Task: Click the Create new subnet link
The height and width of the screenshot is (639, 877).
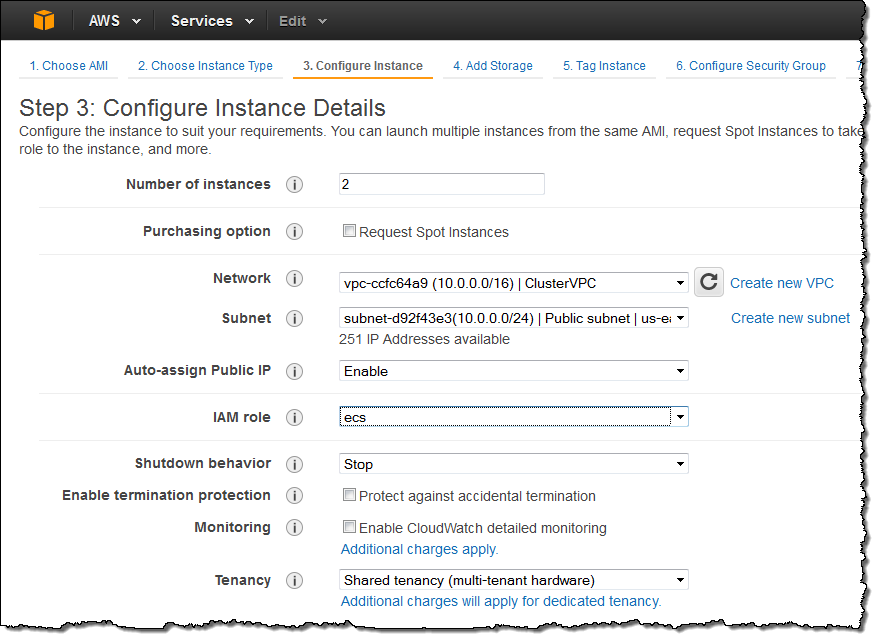Action: tap(790, 318)
